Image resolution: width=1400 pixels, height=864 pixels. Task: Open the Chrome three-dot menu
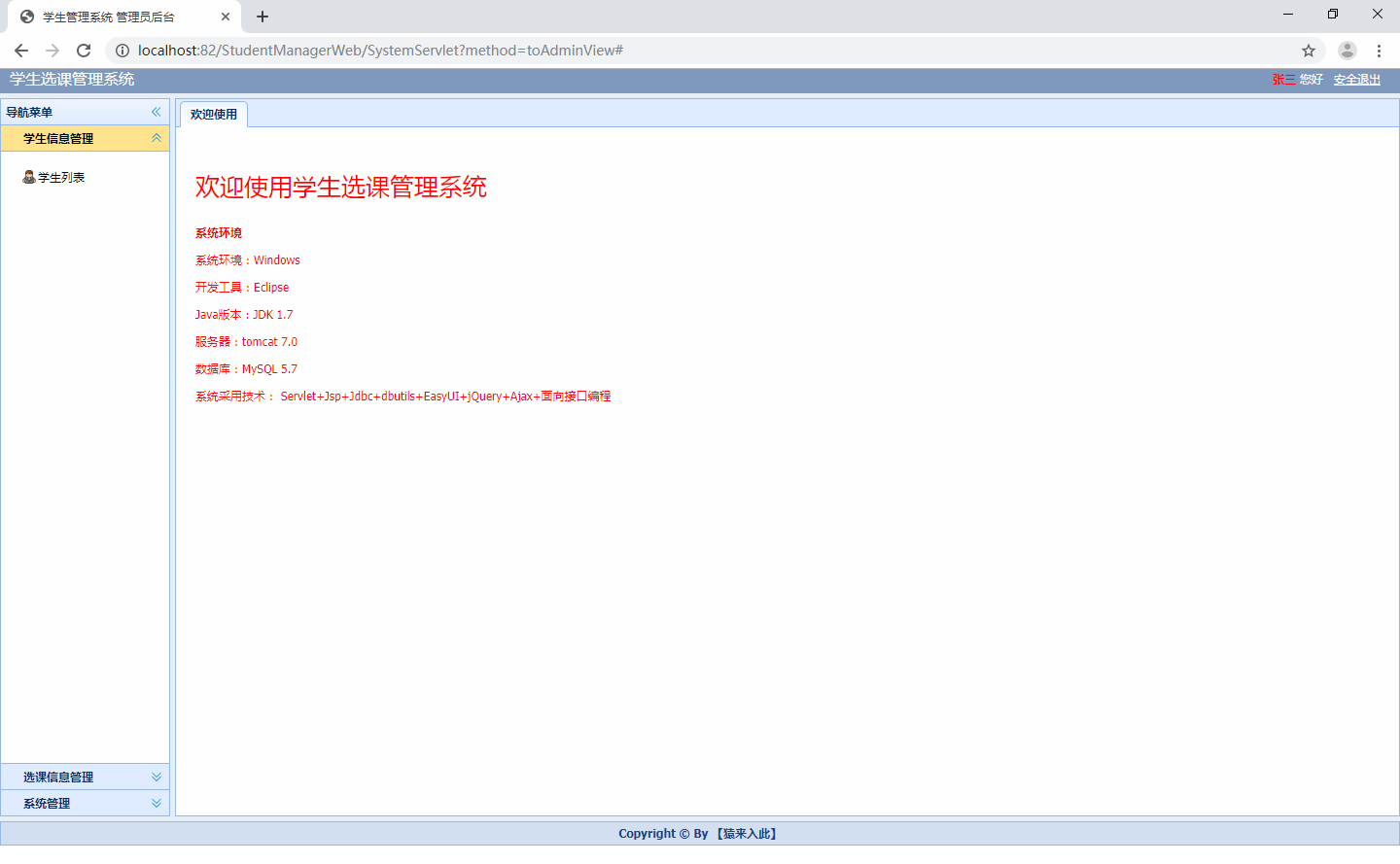1379,51
